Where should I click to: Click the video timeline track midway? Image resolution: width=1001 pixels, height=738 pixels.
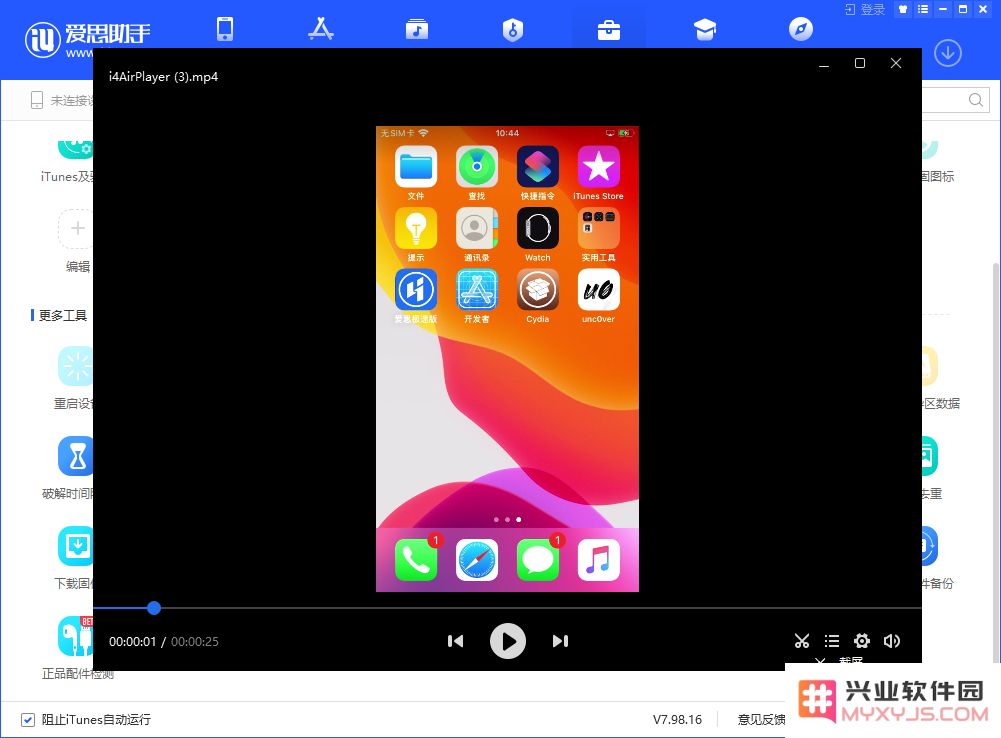pos(508,608)
